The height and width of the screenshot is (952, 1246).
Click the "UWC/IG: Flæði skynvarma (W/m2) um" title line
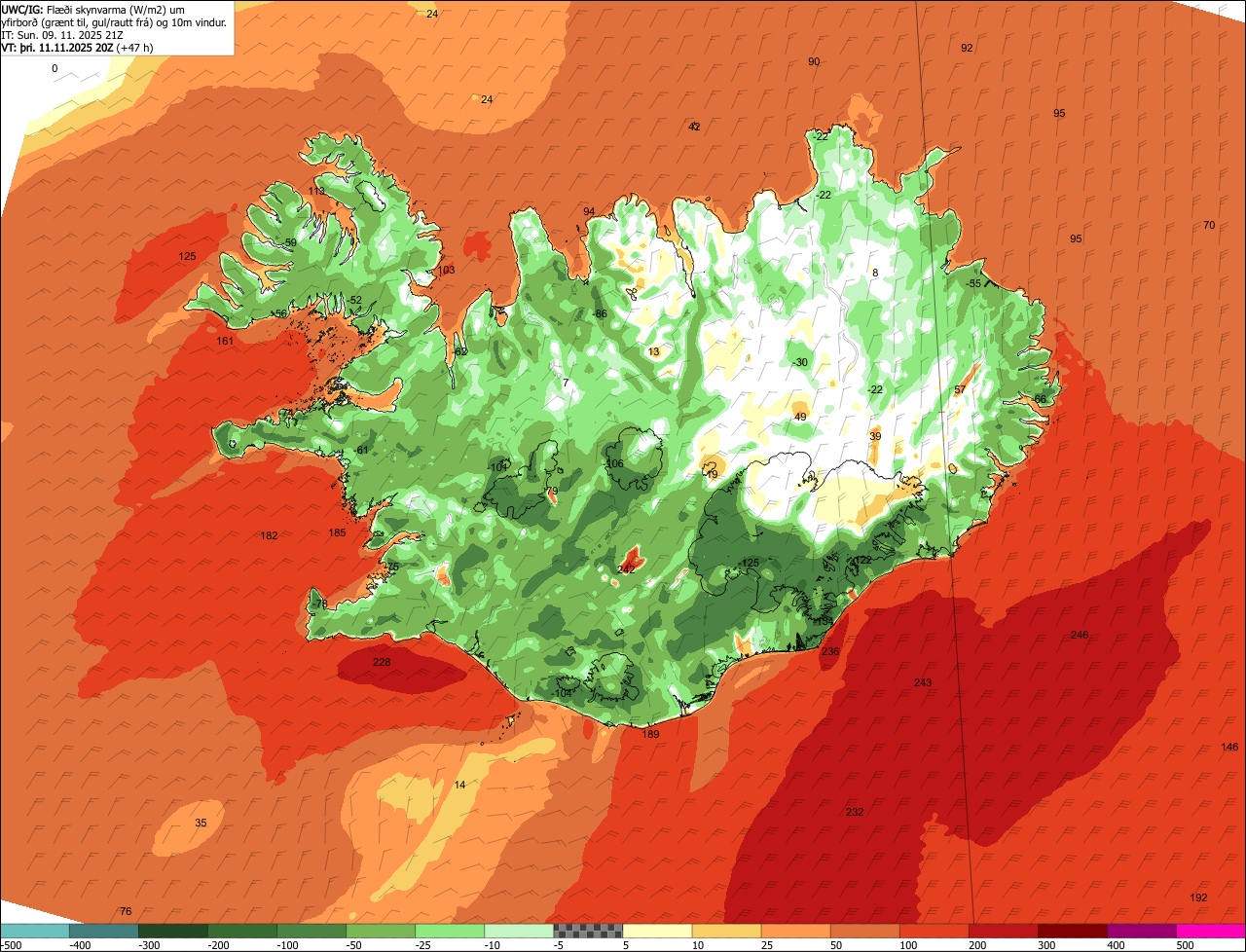coord(92,9)
